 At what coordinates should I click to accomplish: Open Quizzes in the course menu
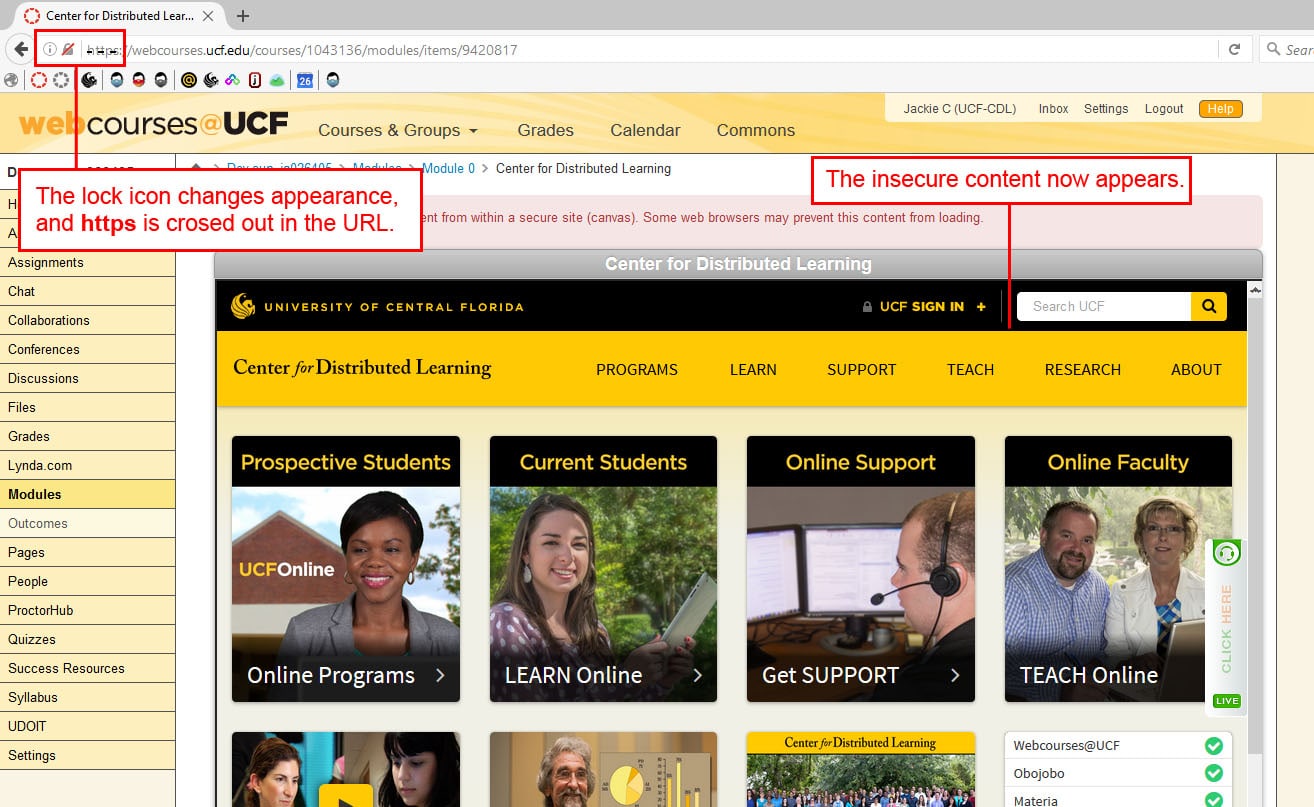87,640
